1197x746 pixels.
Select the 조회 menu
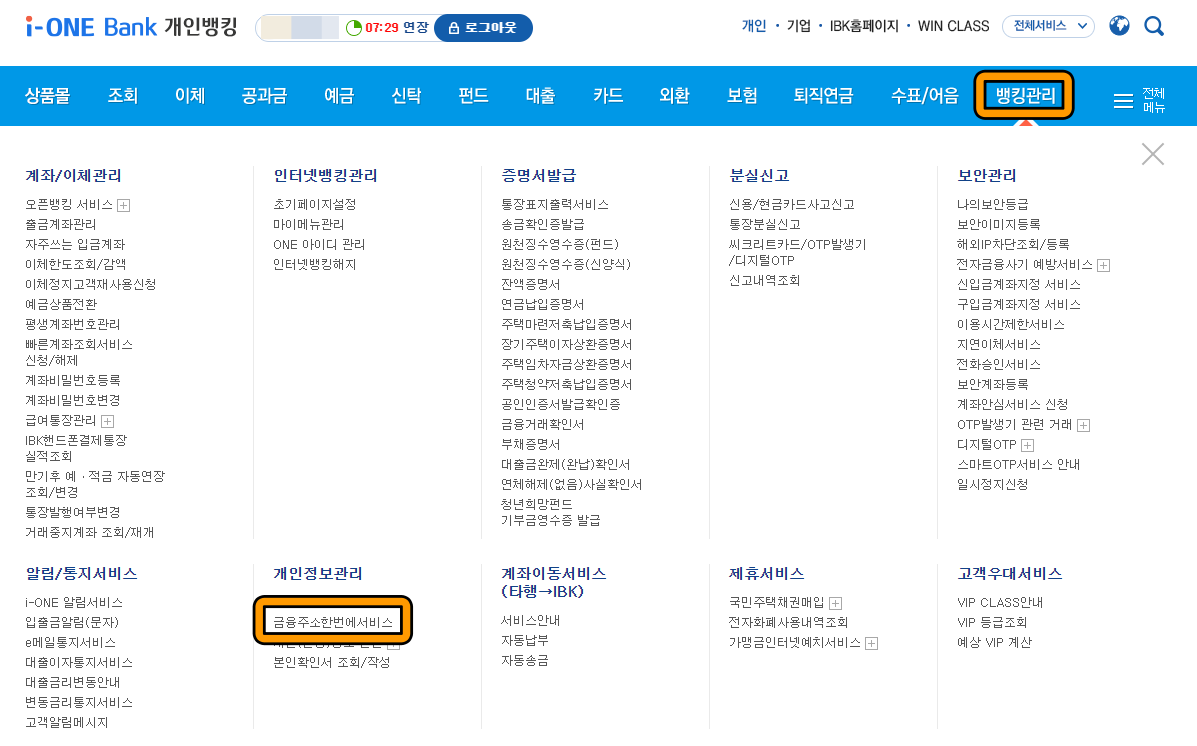[x=123, y=95]
